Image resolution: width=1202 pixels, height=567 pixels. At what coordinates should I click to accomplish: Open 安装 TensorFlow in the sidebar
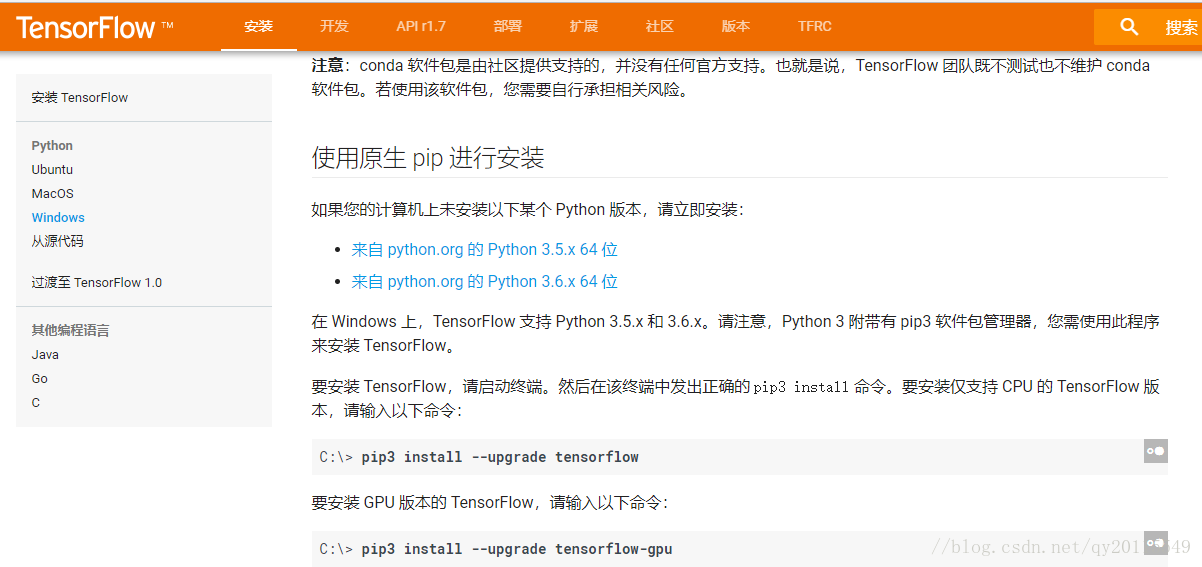(80, 98)
